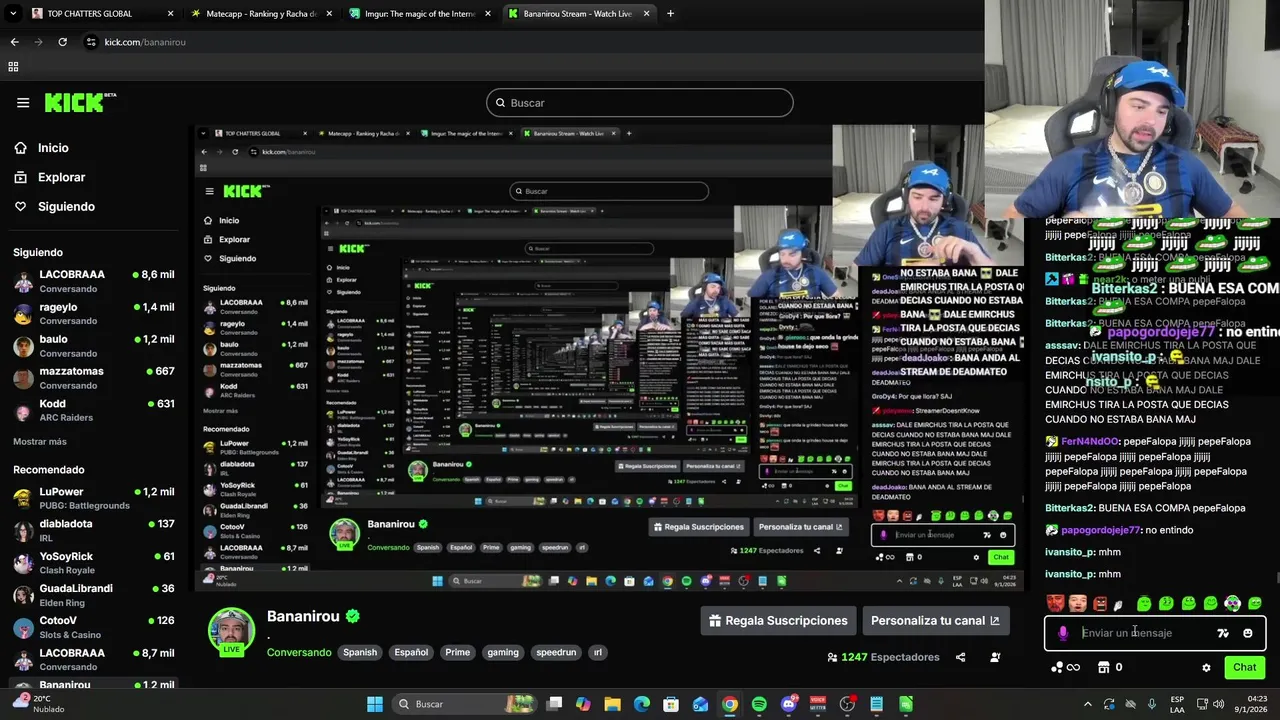The width and height of the screenshot is (1280, 720).
Task: Open followed channel LACOBRAAA with 8,6 mil
Action: [x=94, y=281]
